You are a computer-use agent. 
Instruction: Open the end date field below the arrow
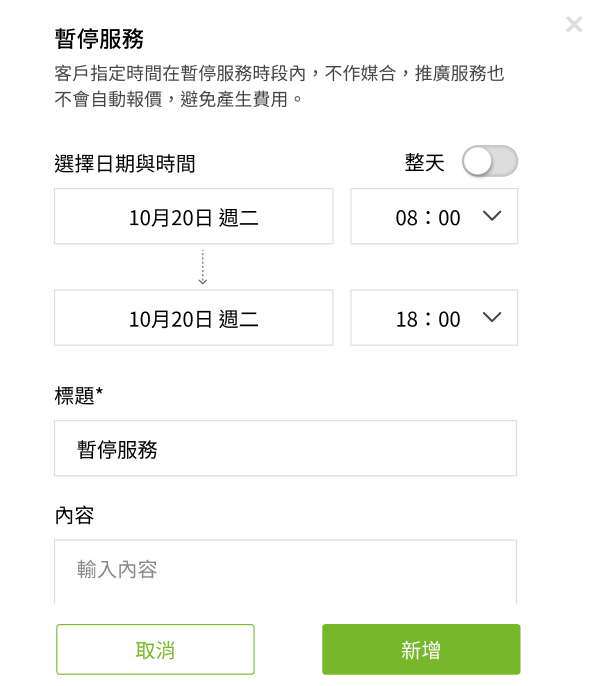point(193,318)
